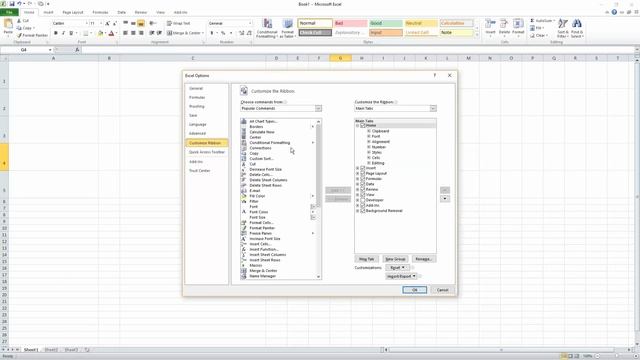
Task: Open the Name Box cell dropdown
Action: click(x=50, y=50)
